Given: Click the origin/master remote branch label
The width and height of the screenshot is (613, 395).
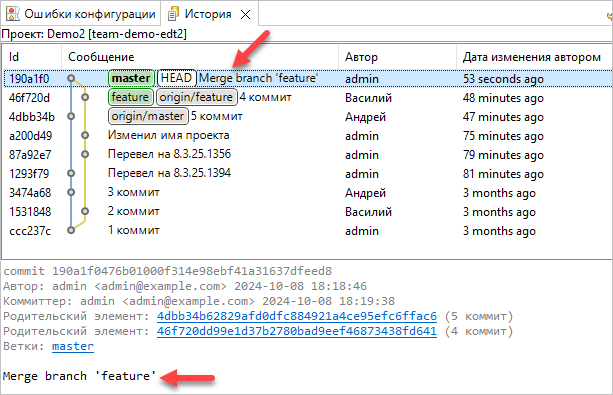Looking at the screenshot, I should tap(148, 116).
